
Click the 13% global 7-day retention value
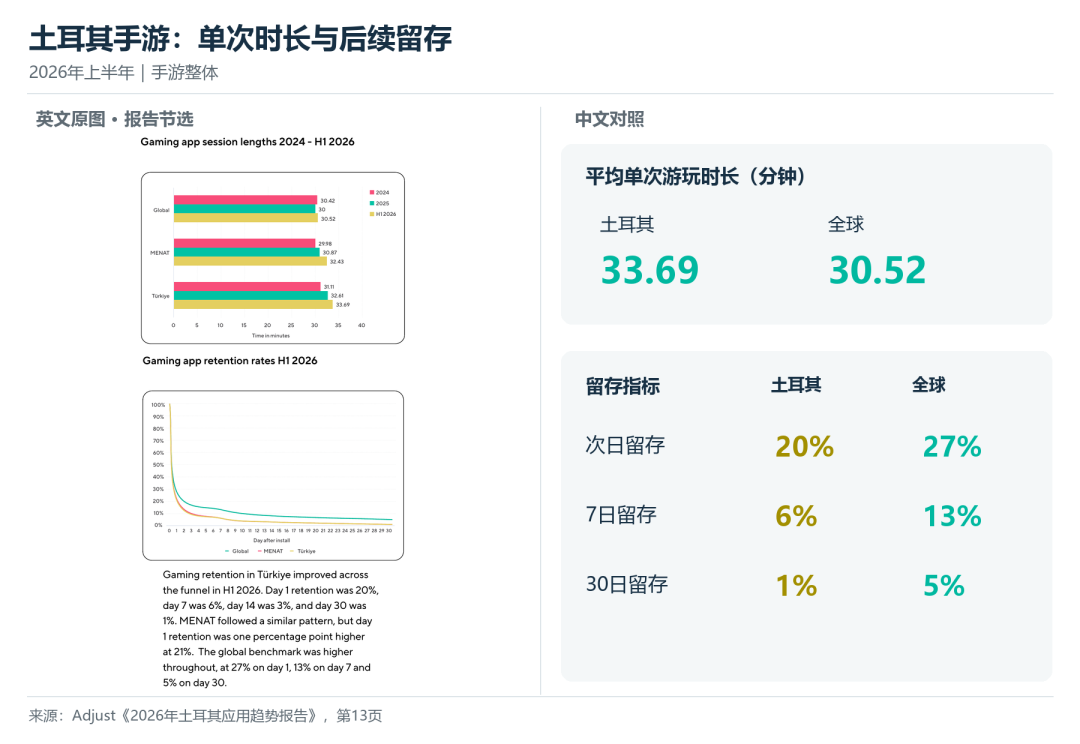coord(952,516)
